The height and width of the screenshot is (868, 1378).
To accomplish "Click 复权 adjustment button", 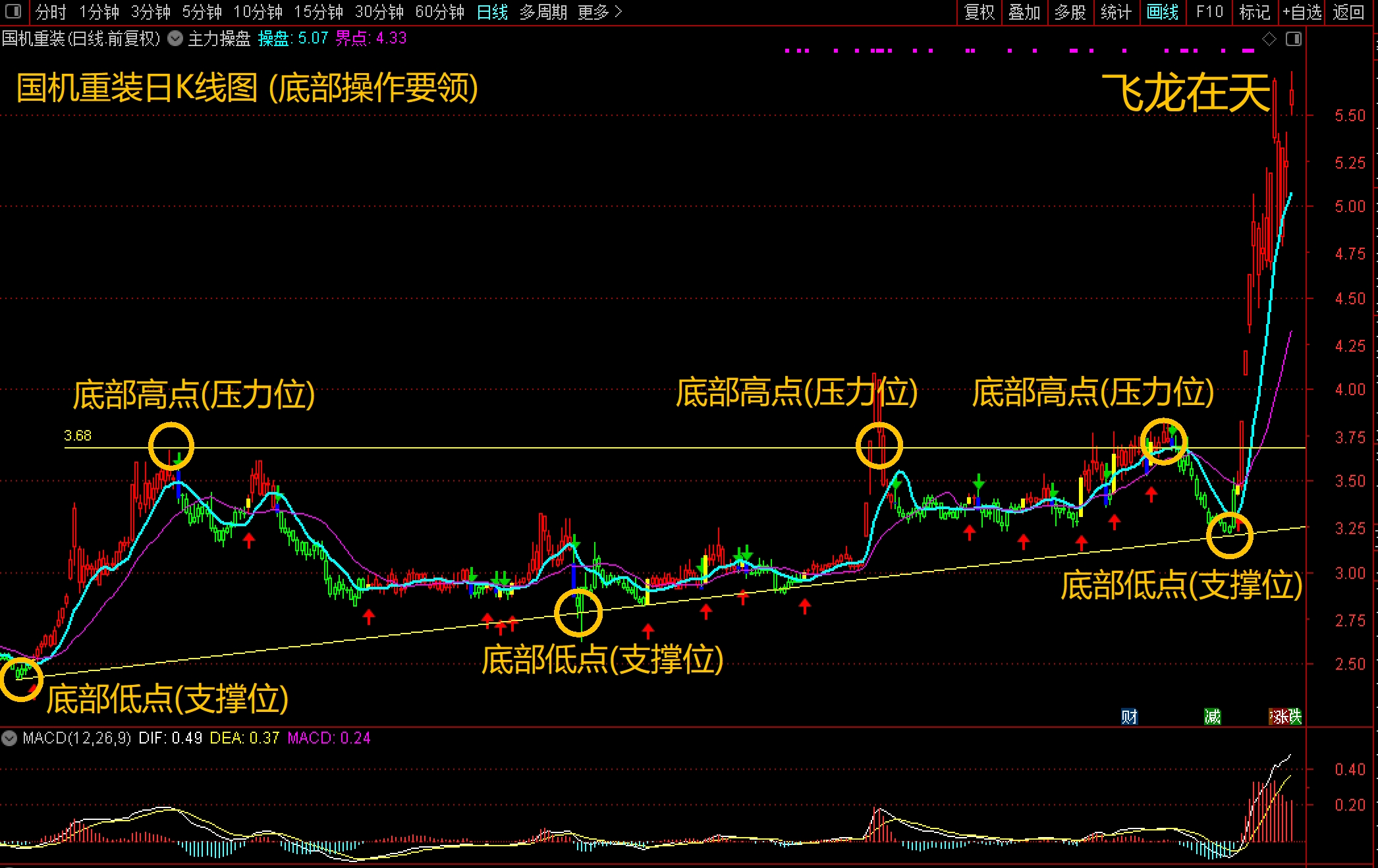I will (x=979, y=12).
